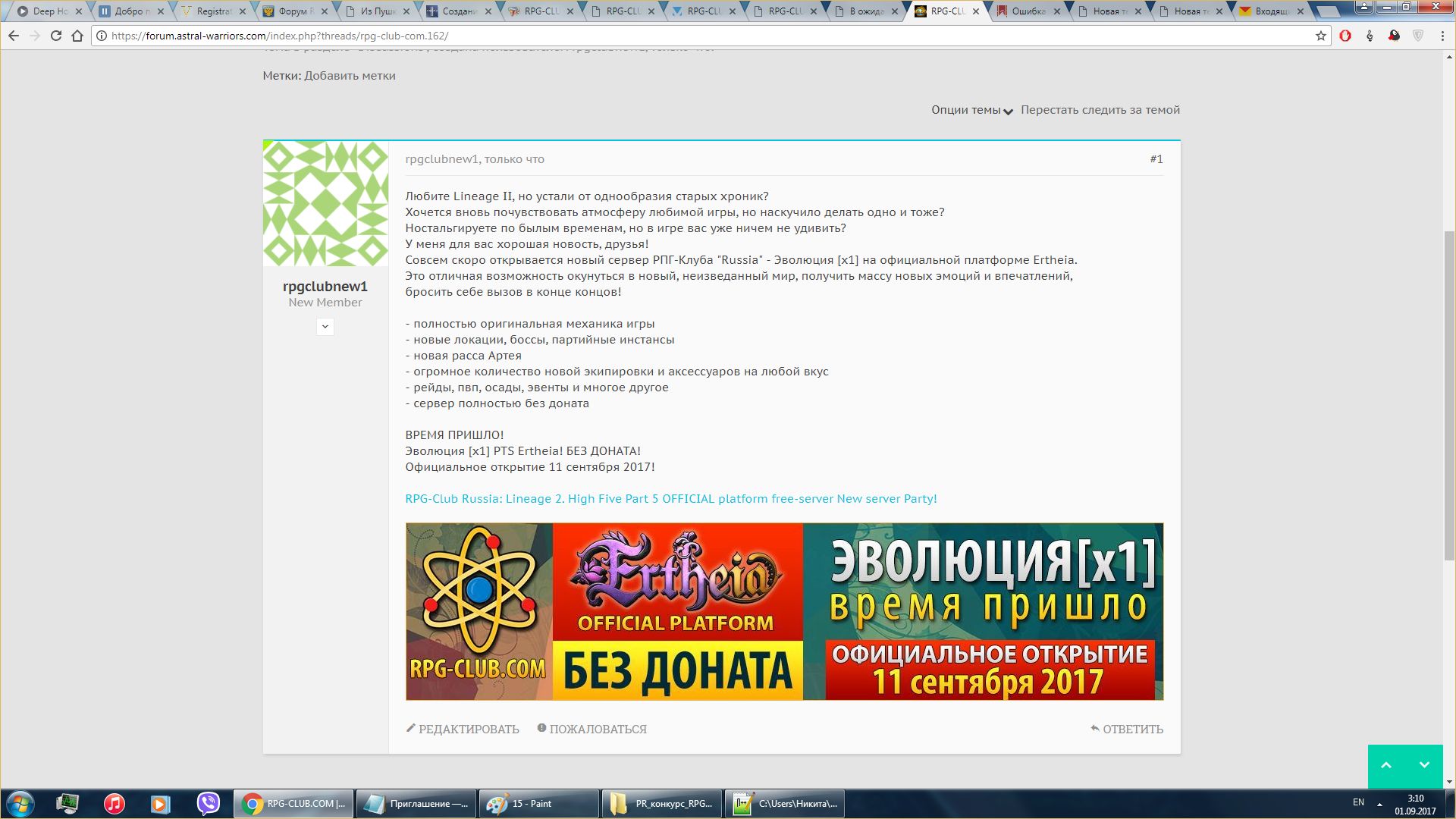Open the rpgclubnew1 username link under the avatar
1456x819 pixels.
coord(325,286)
